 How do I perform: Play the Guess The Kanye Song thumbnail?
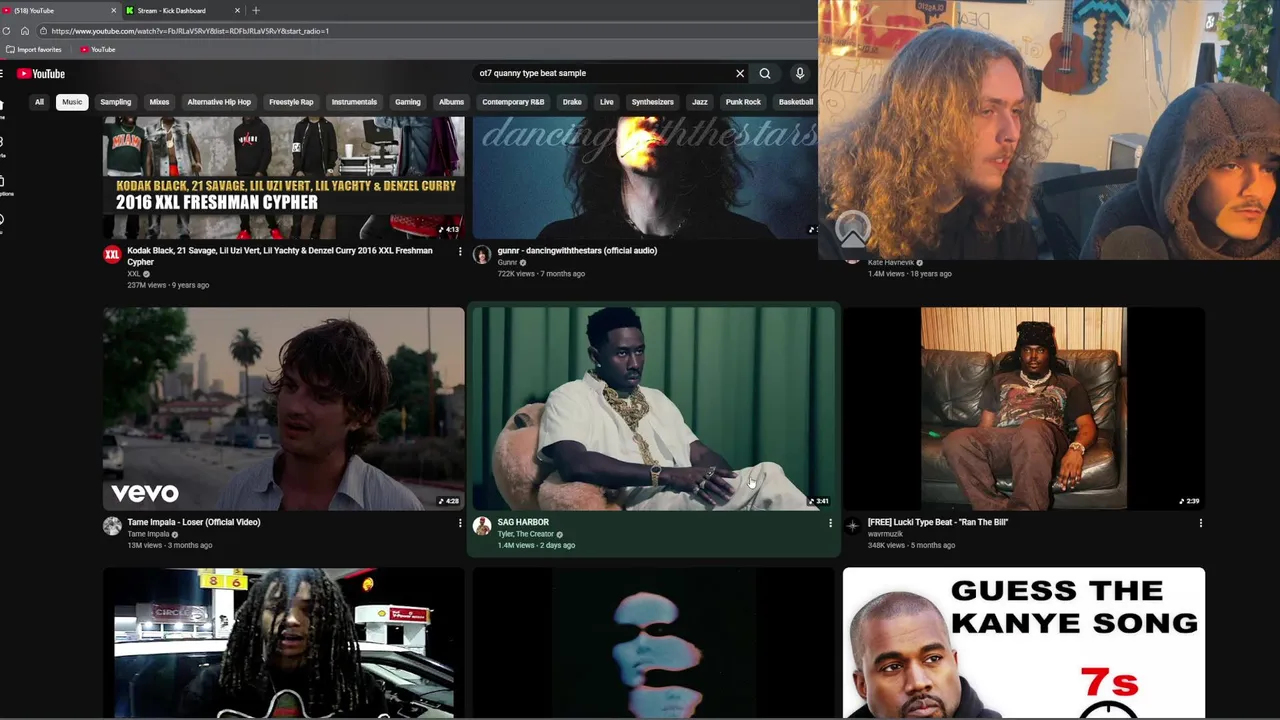[x=1024, y=643]
